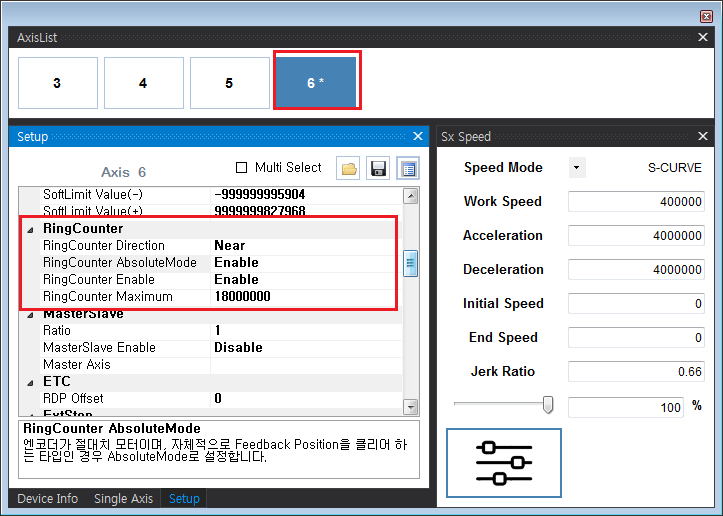Switch to the Single Axis tab
Viewport: 723px width, 516px height.
click(124, 498)
